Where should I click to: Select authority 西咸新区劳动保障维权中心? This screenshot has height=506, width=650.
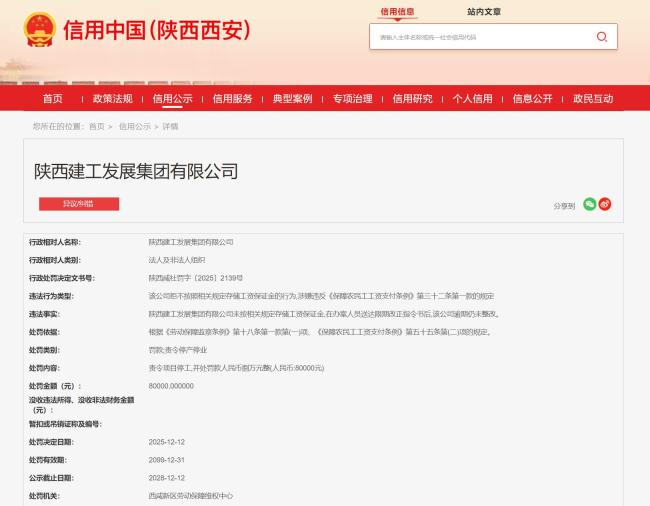[191, 496]
